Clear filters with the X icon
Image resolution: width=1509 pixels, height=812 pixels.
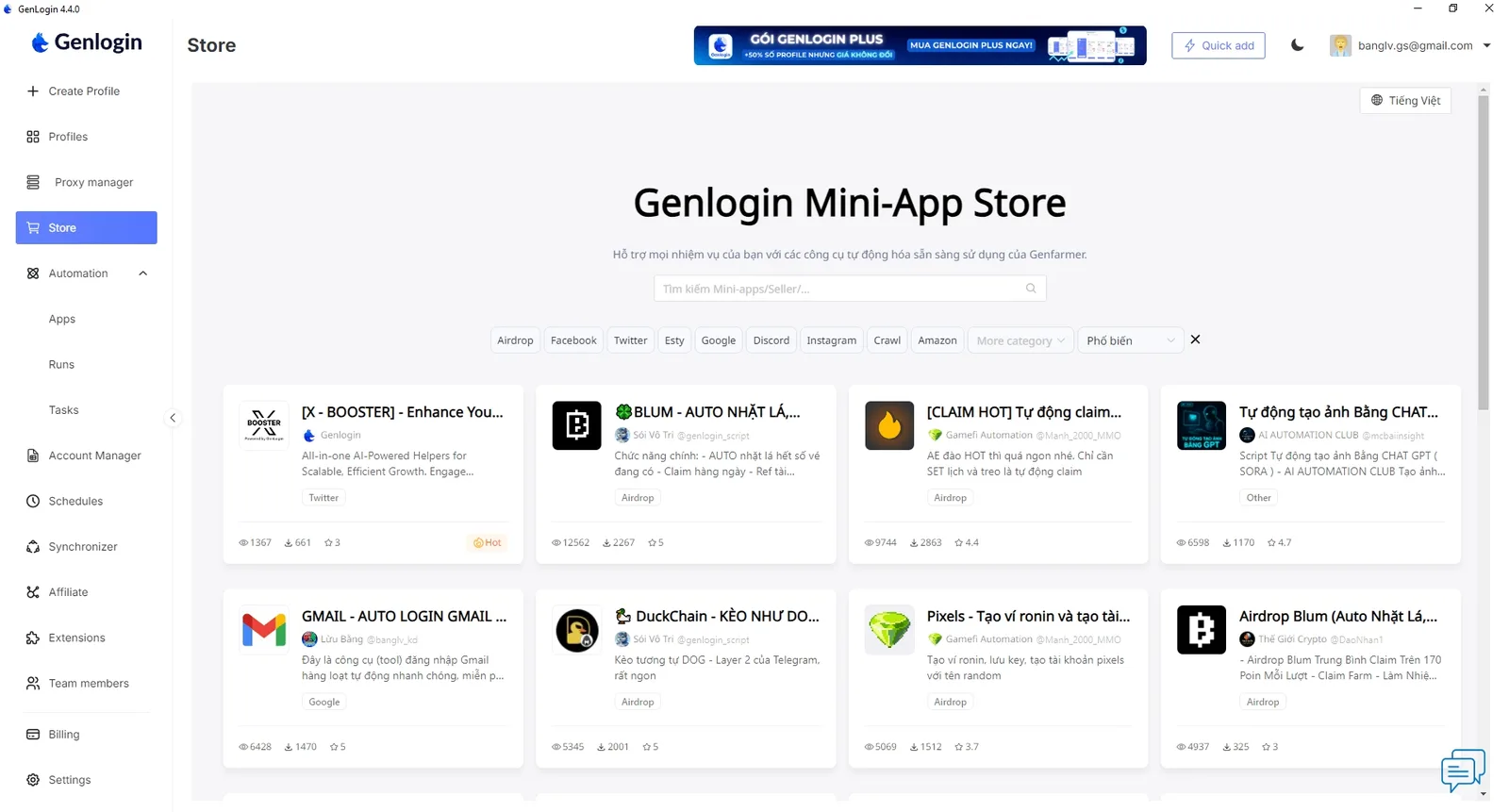1196,340
